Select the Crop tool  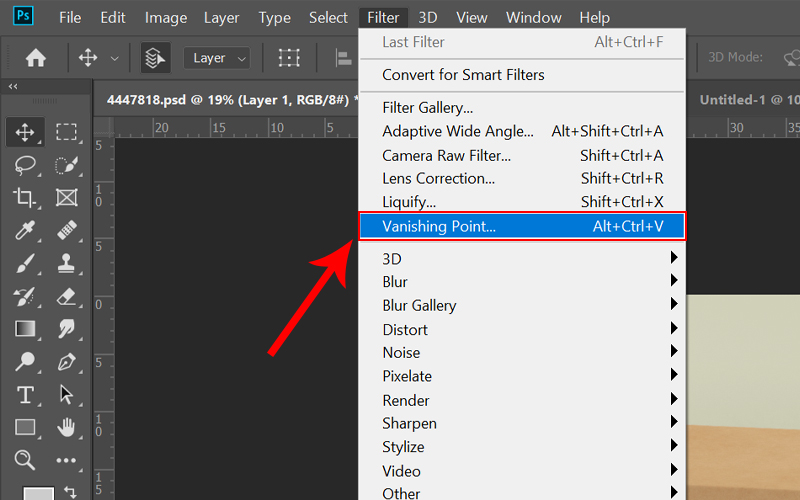25,198
